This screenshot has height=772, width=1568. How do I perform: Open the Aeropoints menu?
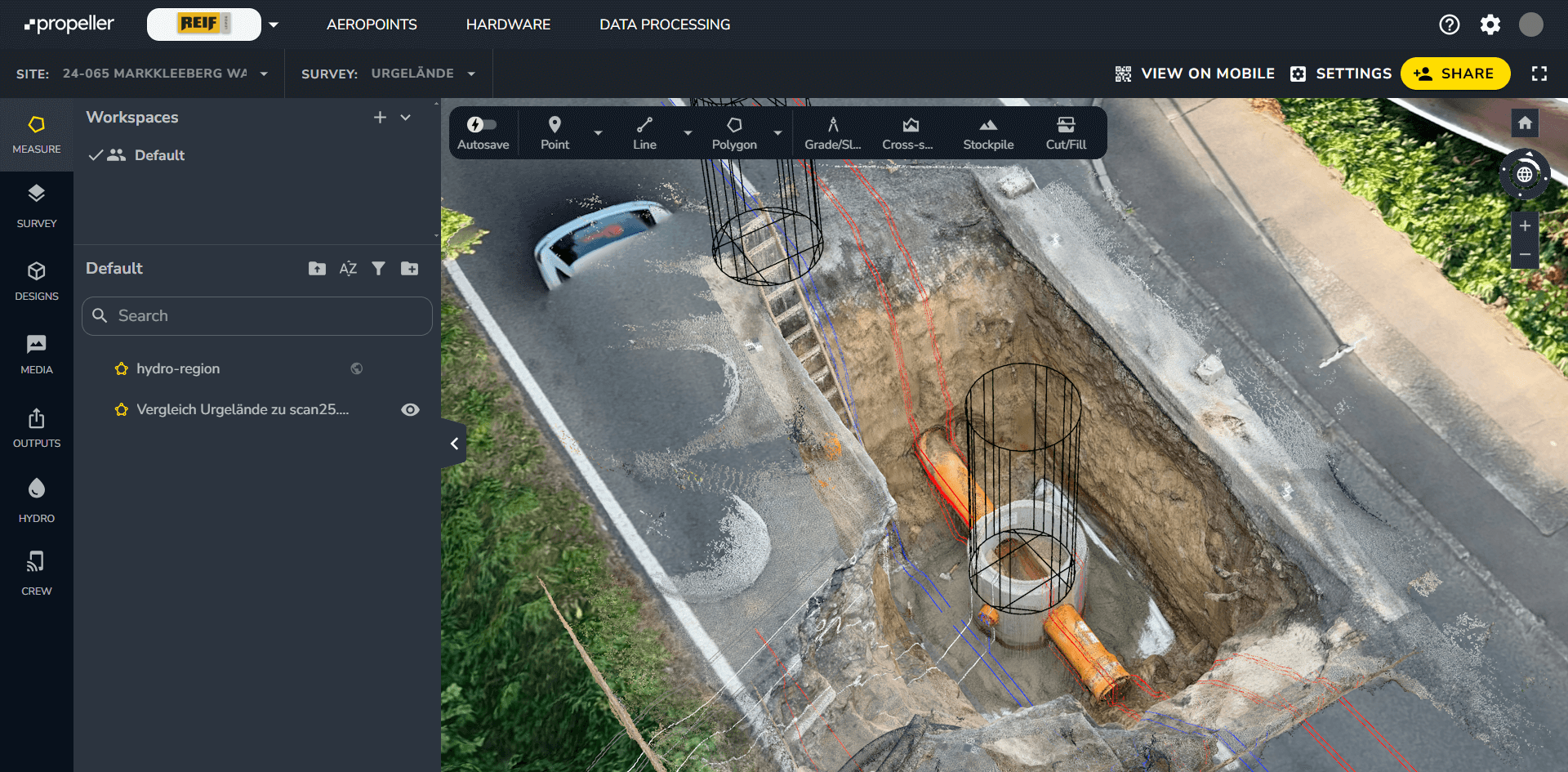(x=372, y=25)
